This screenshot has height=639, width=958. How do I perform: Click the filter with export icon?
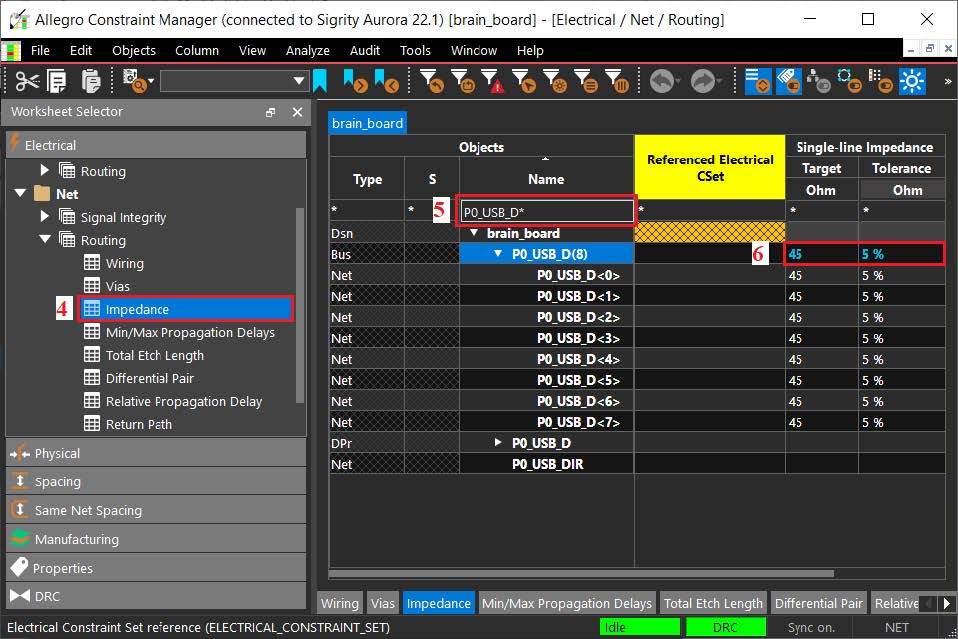point(463,81)
